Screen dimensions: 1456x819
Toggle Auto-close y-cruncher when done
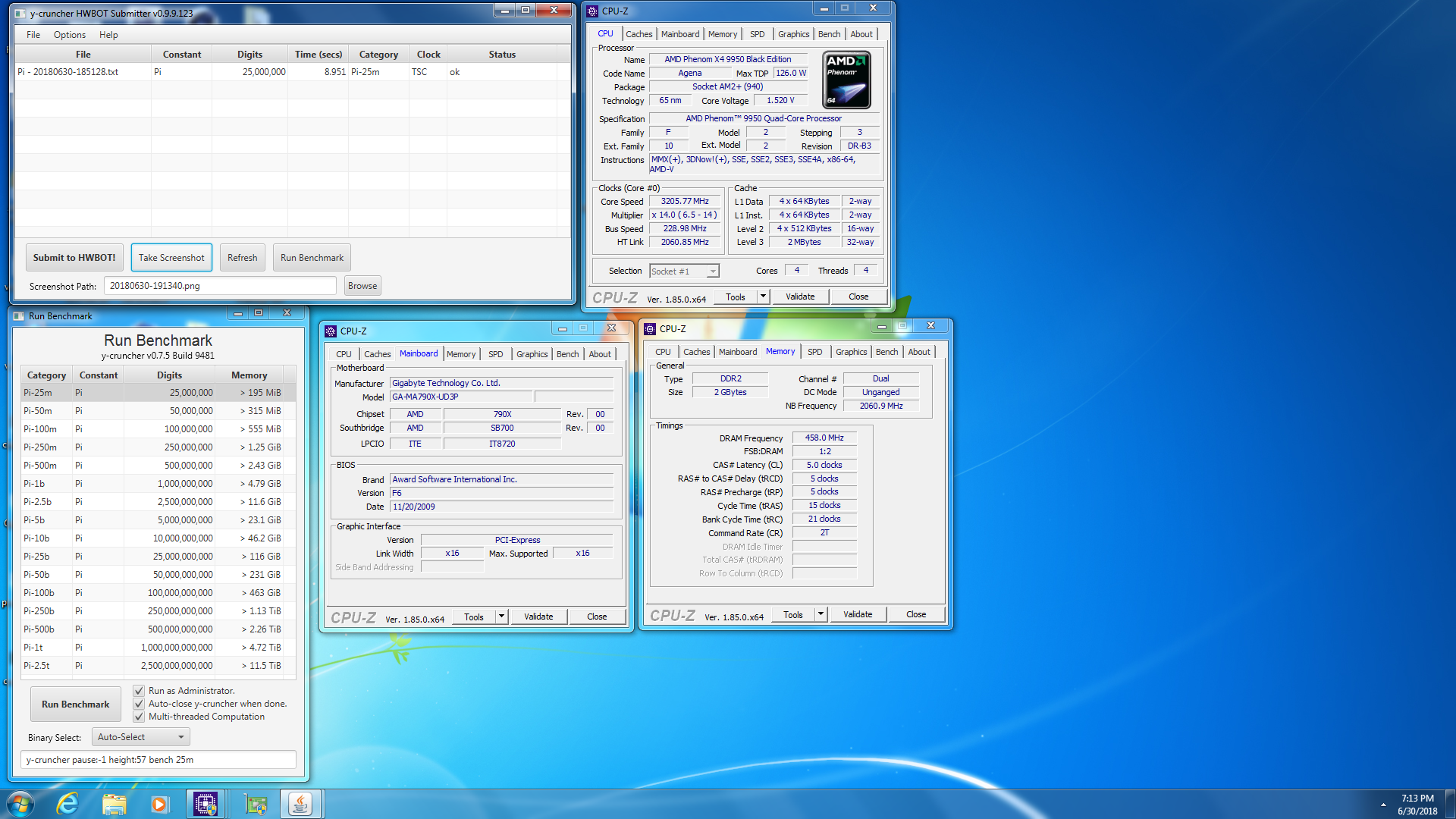139,704
